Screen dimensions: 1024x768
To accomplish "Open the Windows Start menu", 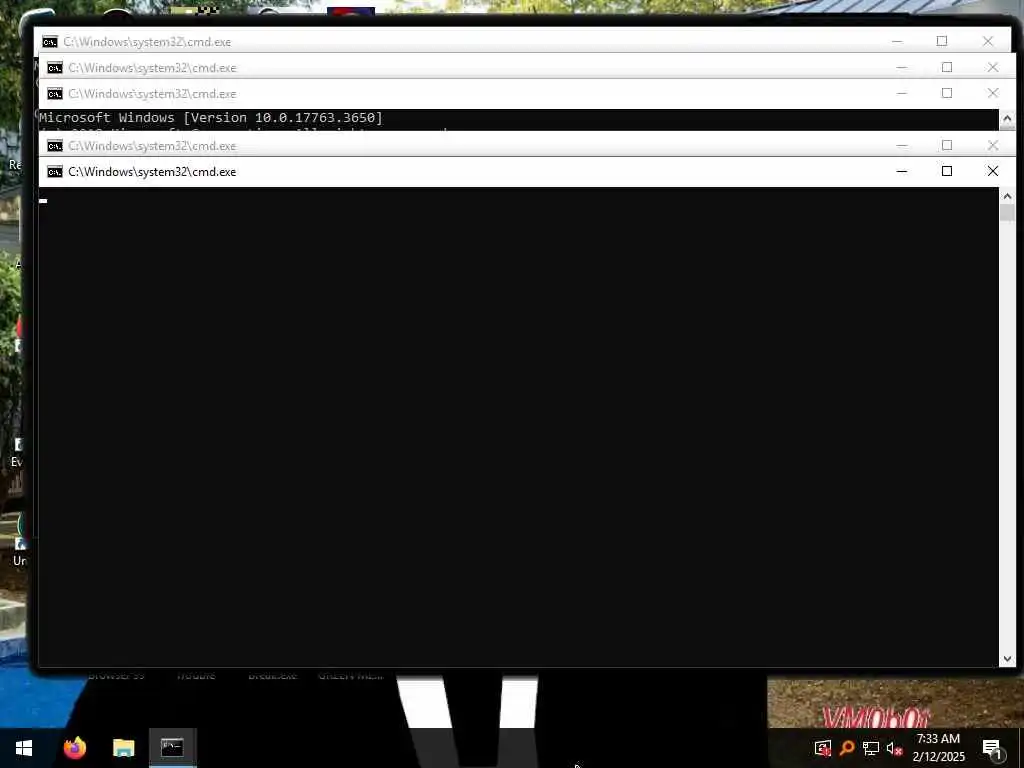I will (x=24, y=748).
